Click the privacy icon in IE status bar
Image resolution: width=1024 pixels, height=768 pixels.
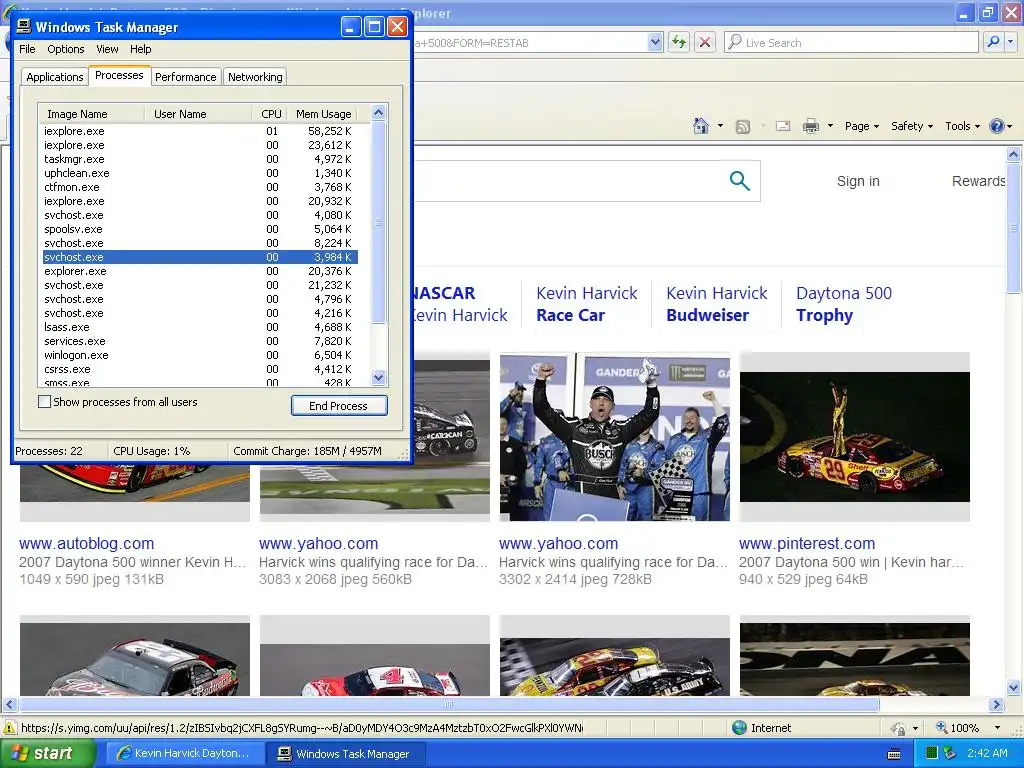(899, 728)
